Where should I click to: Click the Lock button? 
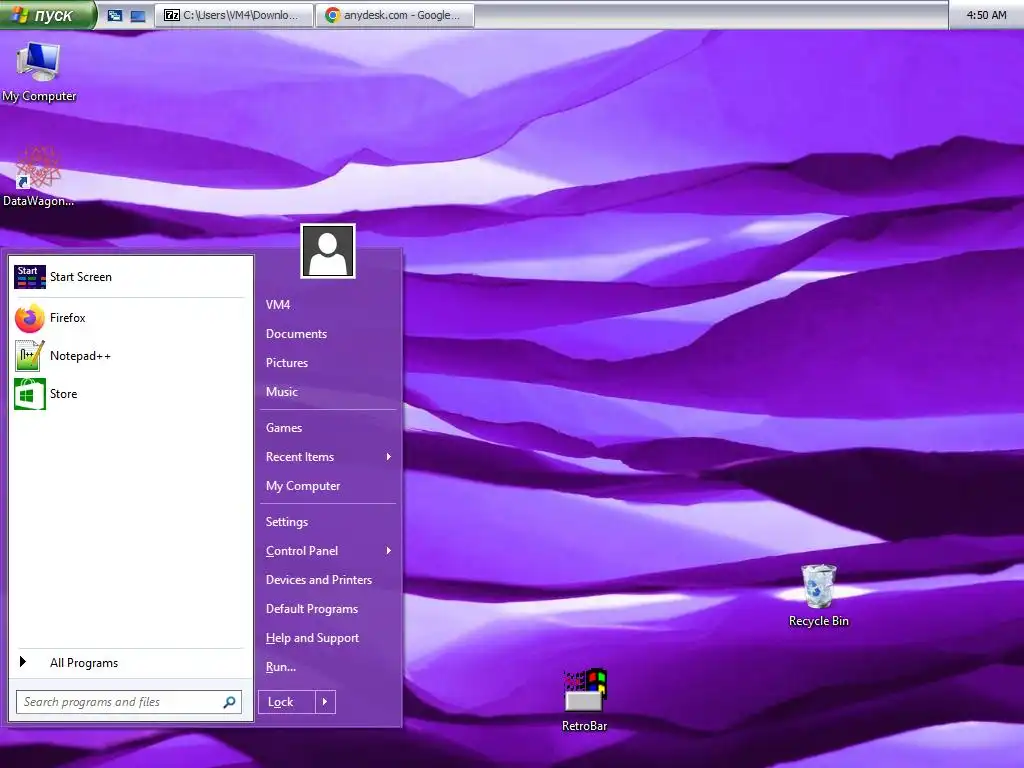coord(287,702)
